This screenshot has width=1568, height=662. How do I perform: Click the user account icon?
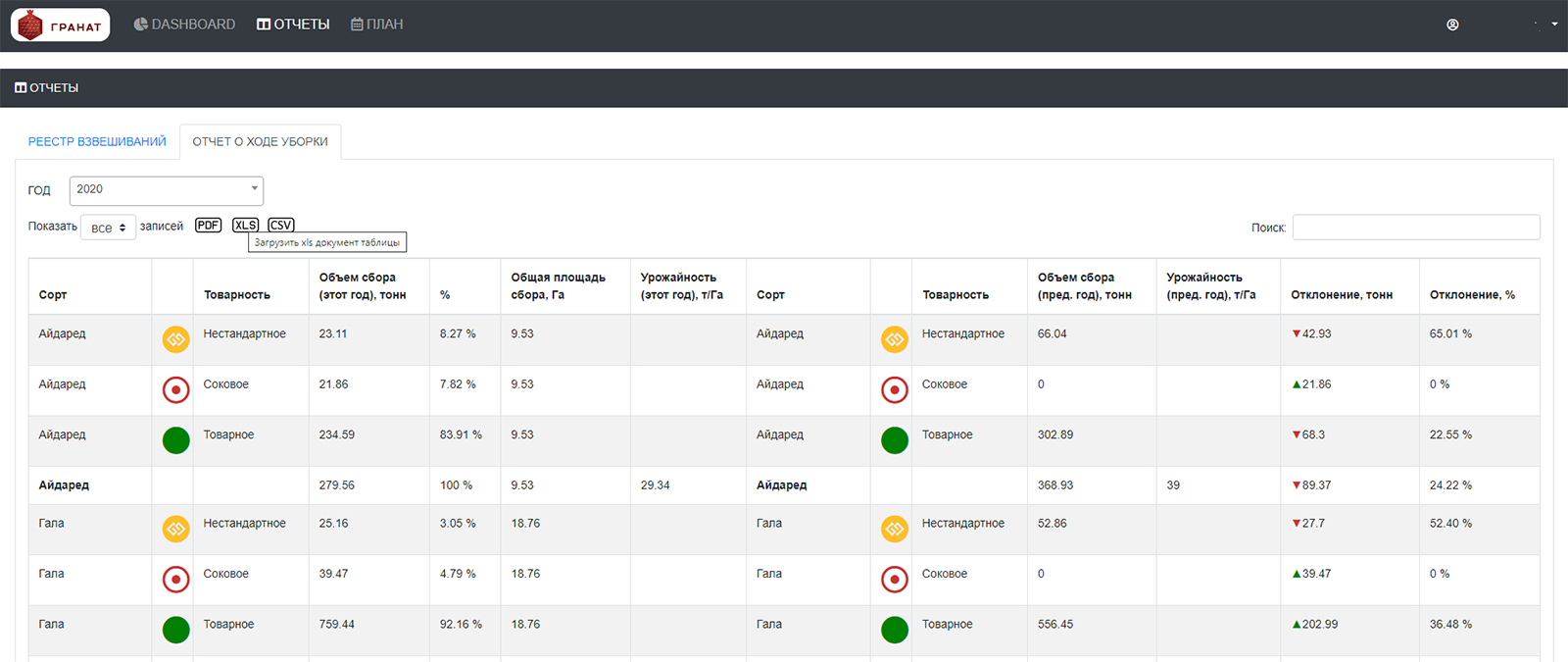click(1452, 25)
